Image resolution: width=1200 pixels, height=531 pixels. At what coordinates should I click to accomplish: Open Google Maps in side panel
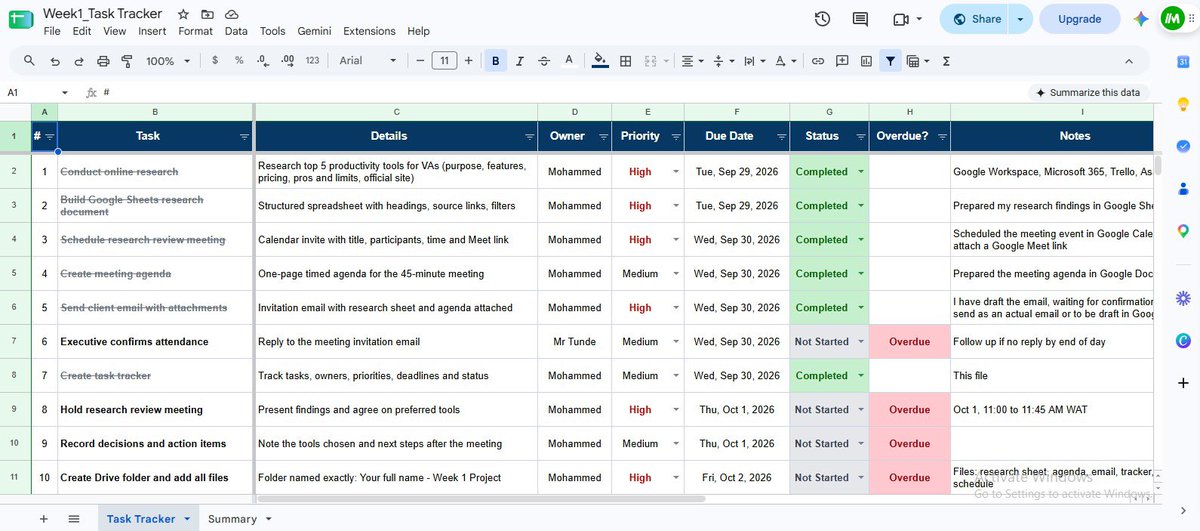(1183, 231)
